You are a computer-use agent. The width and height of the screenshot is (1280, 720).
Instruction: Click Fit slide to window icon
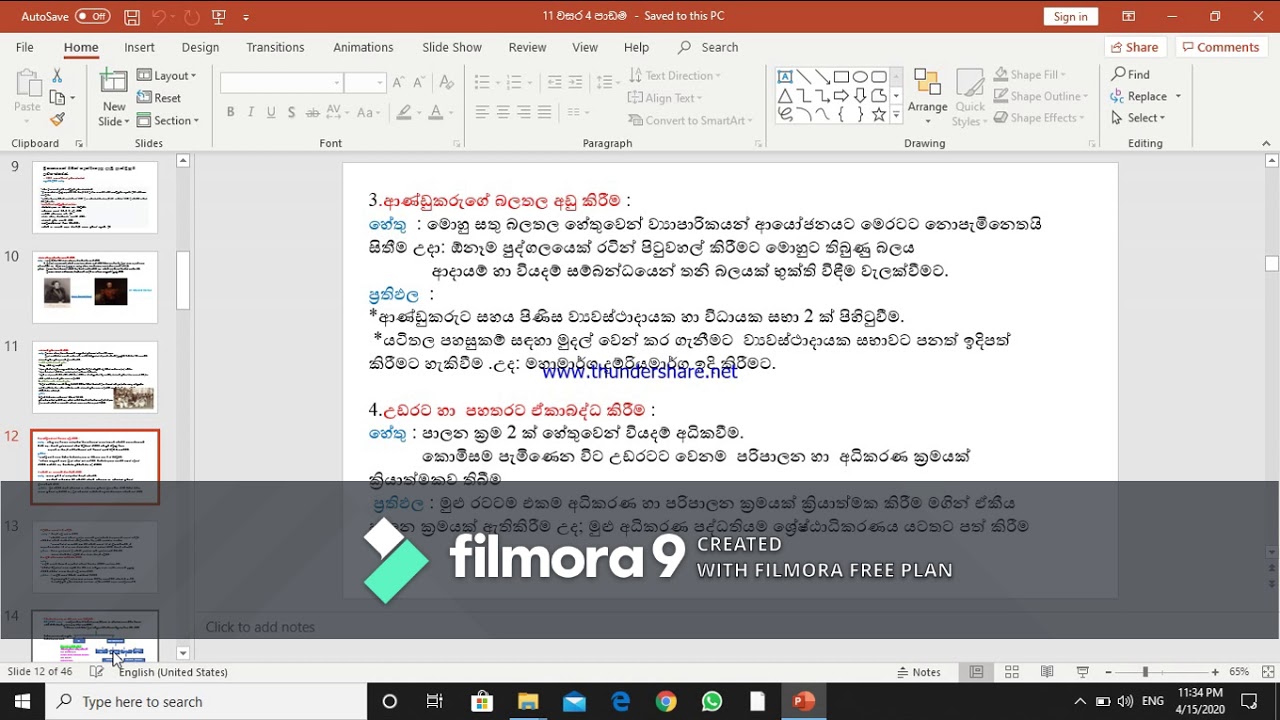(1268, 672)
